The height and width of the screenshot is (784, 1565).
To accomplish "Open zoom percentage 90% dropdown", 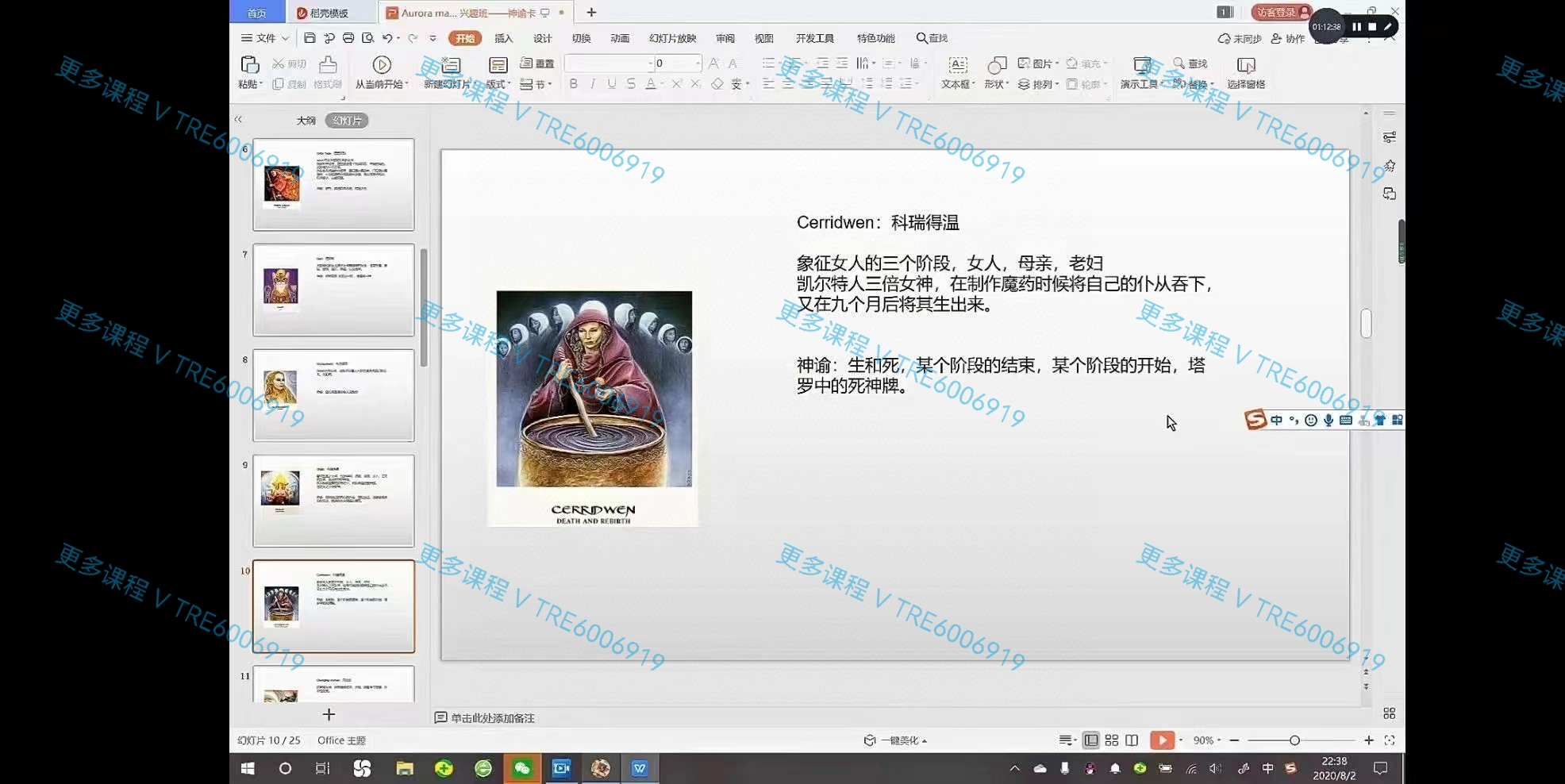I will coord(1207,740).
